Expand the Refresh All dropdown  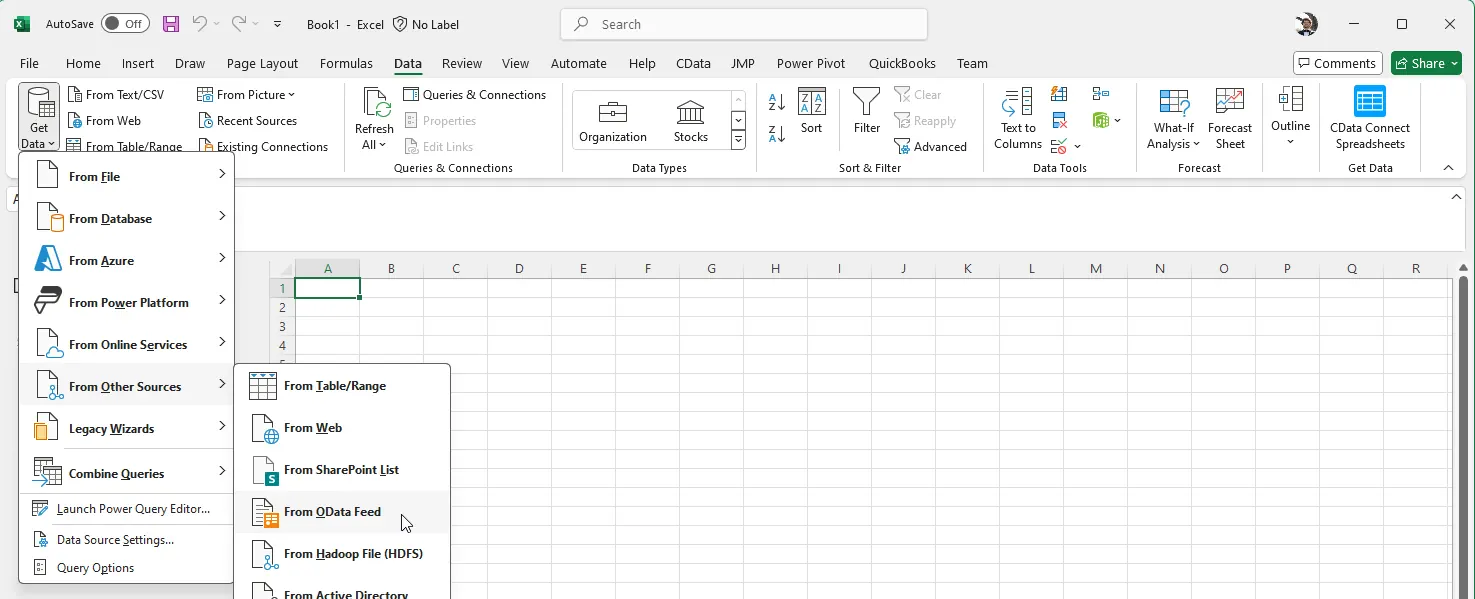374,144
